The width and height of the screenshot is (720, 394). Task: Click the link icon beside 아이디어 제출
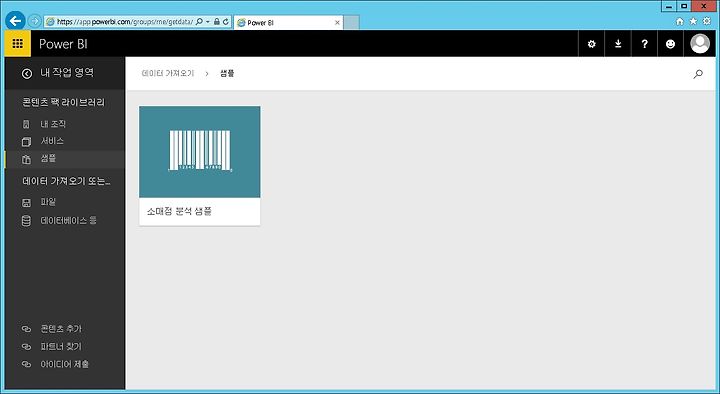tap(26, 364)
